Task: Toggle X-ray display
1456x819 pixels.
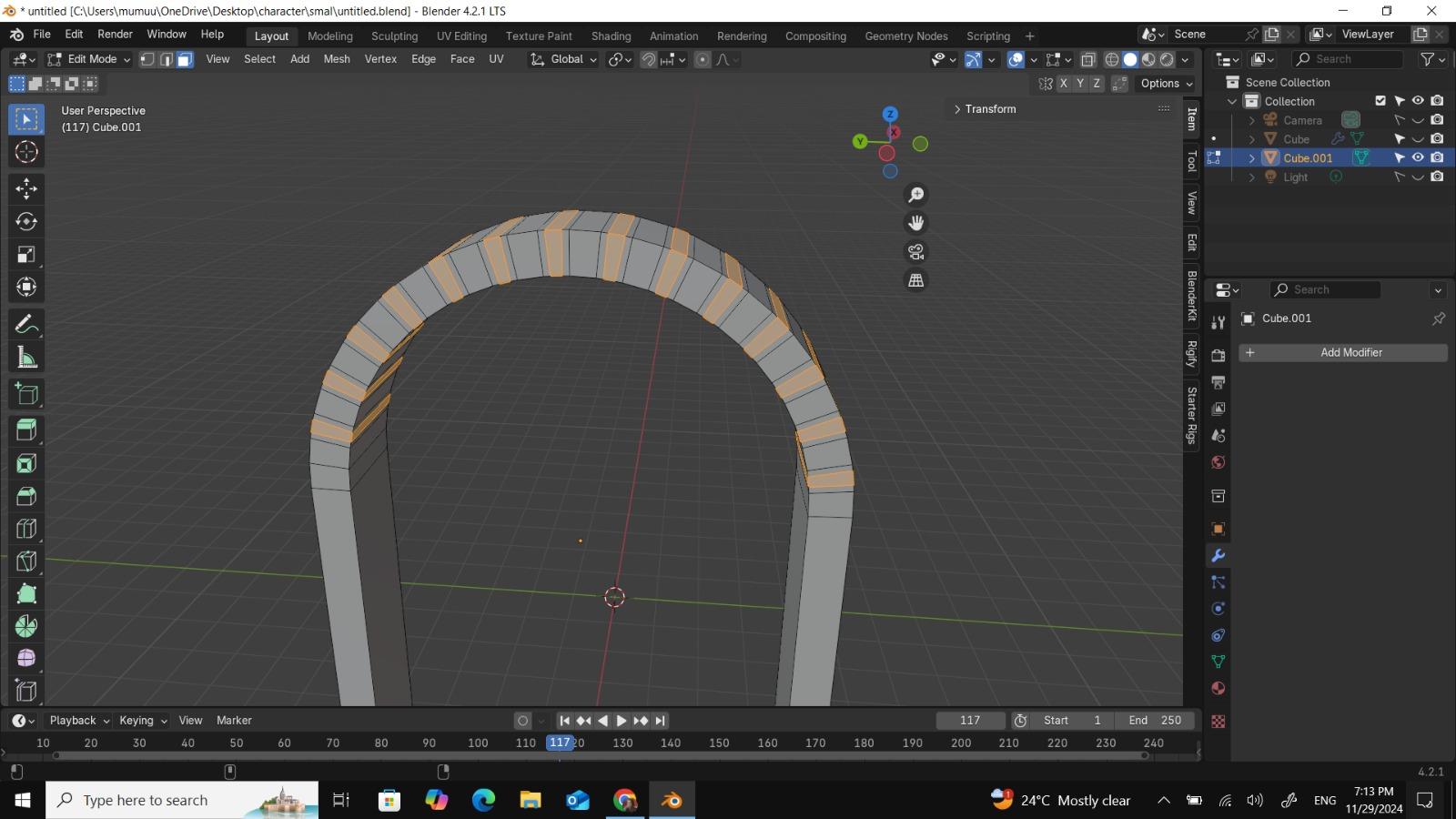Action: point(1088,59)
